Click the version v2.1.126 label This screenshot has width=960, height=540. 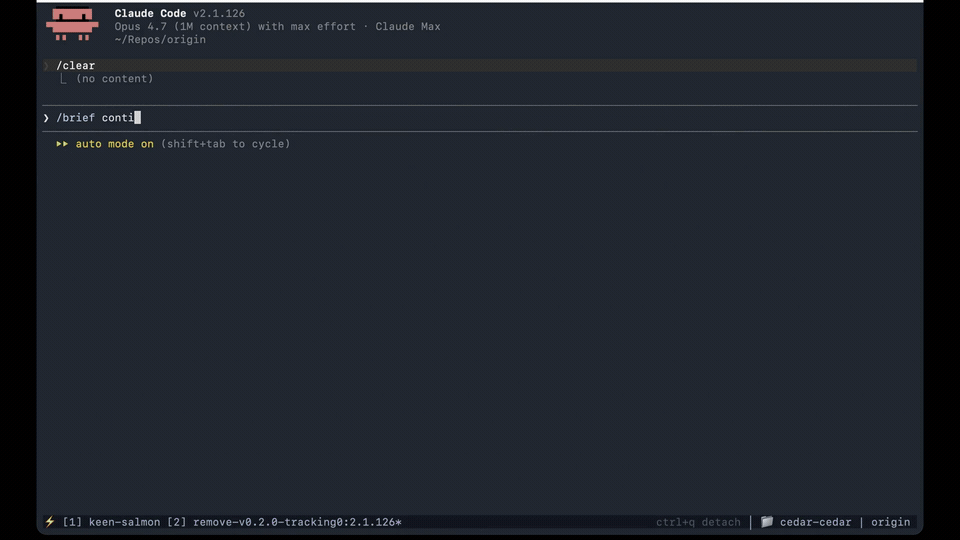click(219, 13)
